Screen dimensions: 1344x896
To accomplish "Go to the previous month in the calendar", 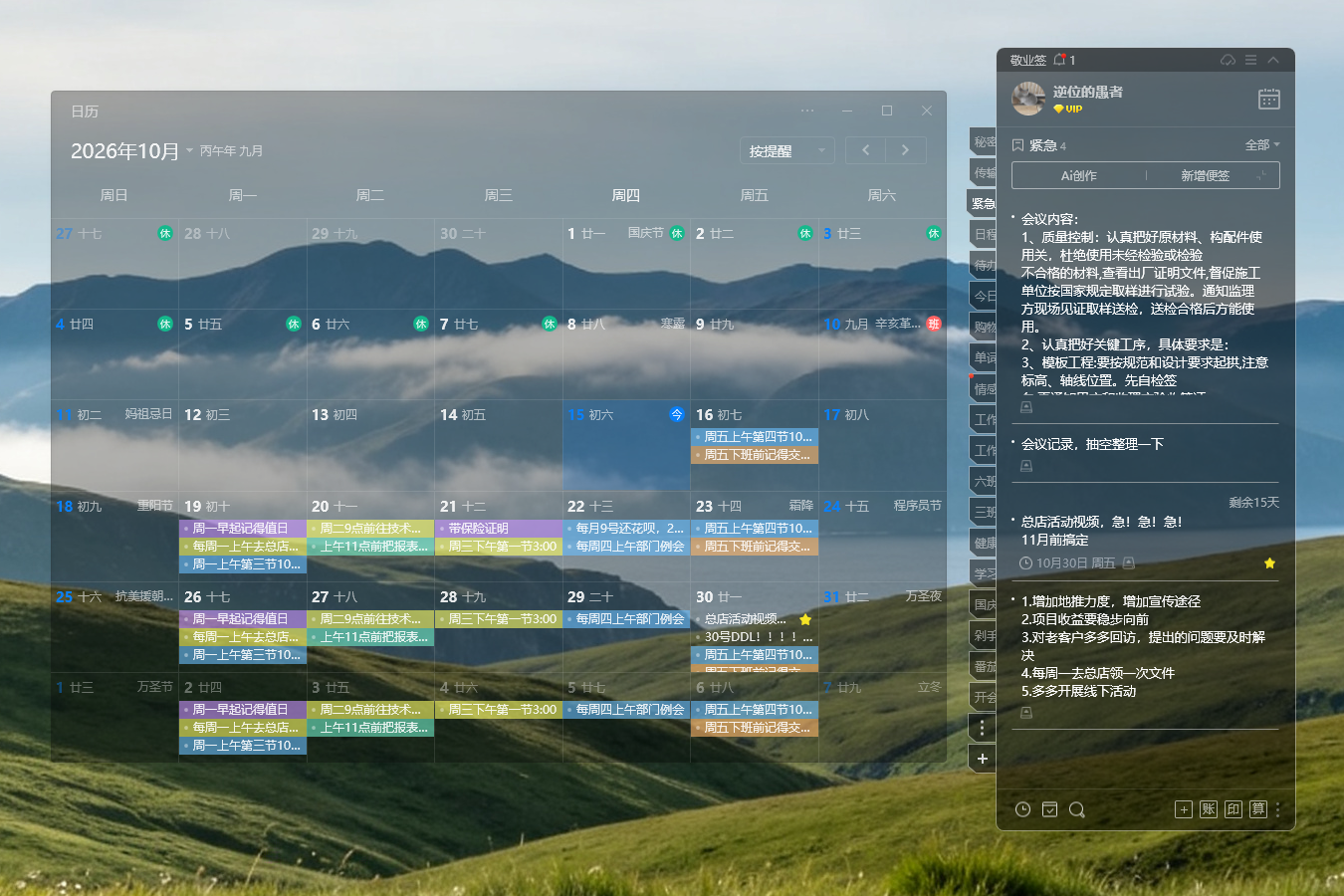I will [x=866, y=150].
